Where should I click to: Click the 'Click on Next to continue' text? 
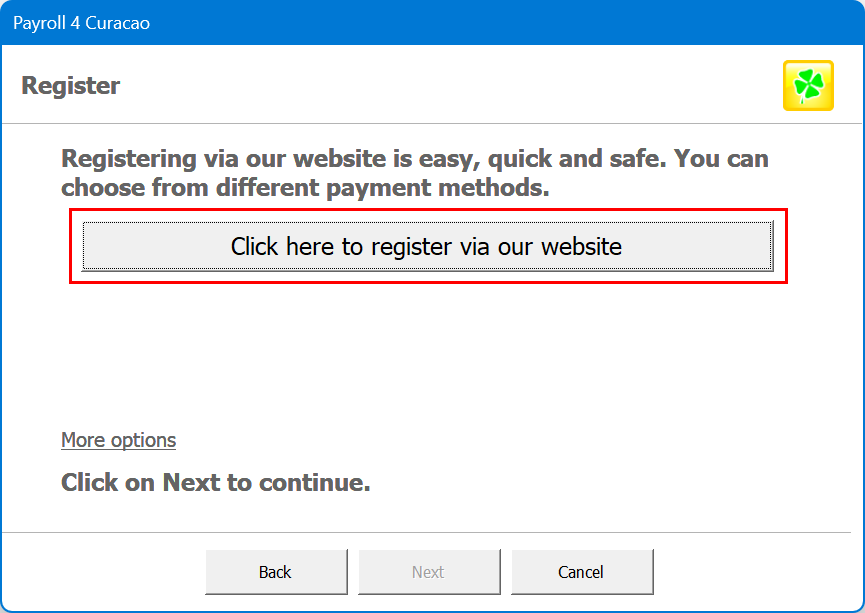click(x=216, y=483)
